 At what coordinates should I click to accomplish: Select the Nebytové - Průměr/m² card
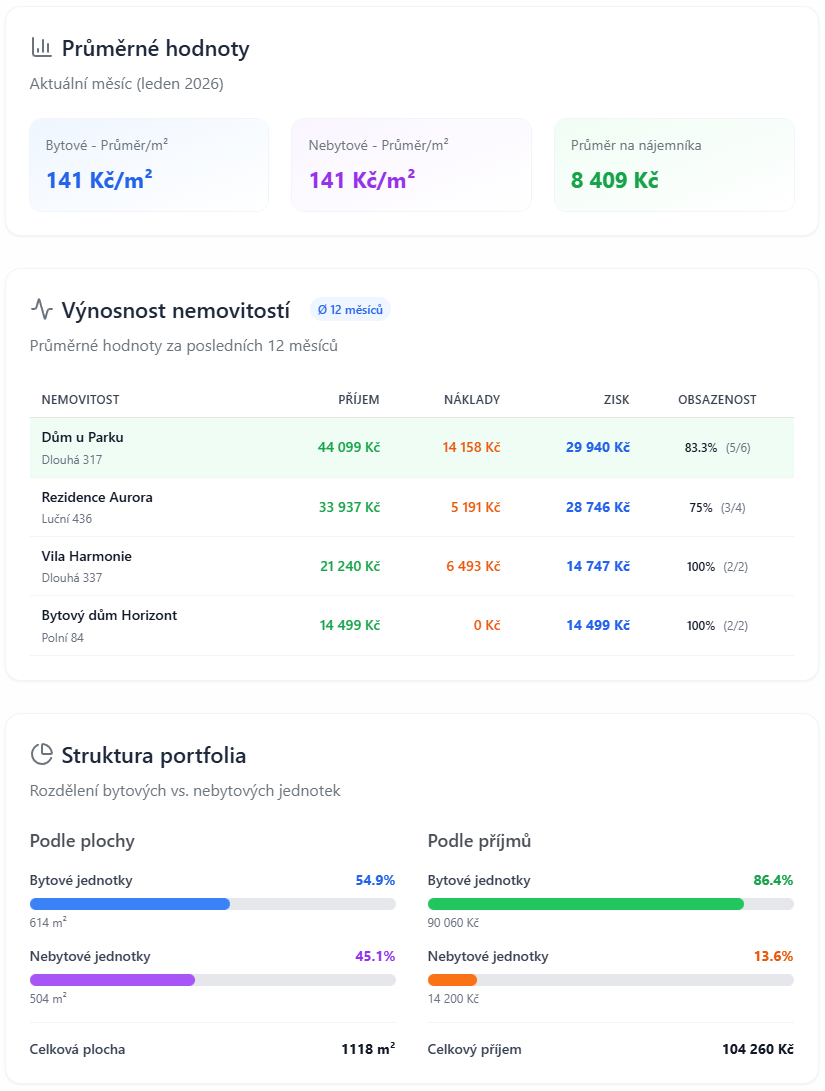point(411,164)
